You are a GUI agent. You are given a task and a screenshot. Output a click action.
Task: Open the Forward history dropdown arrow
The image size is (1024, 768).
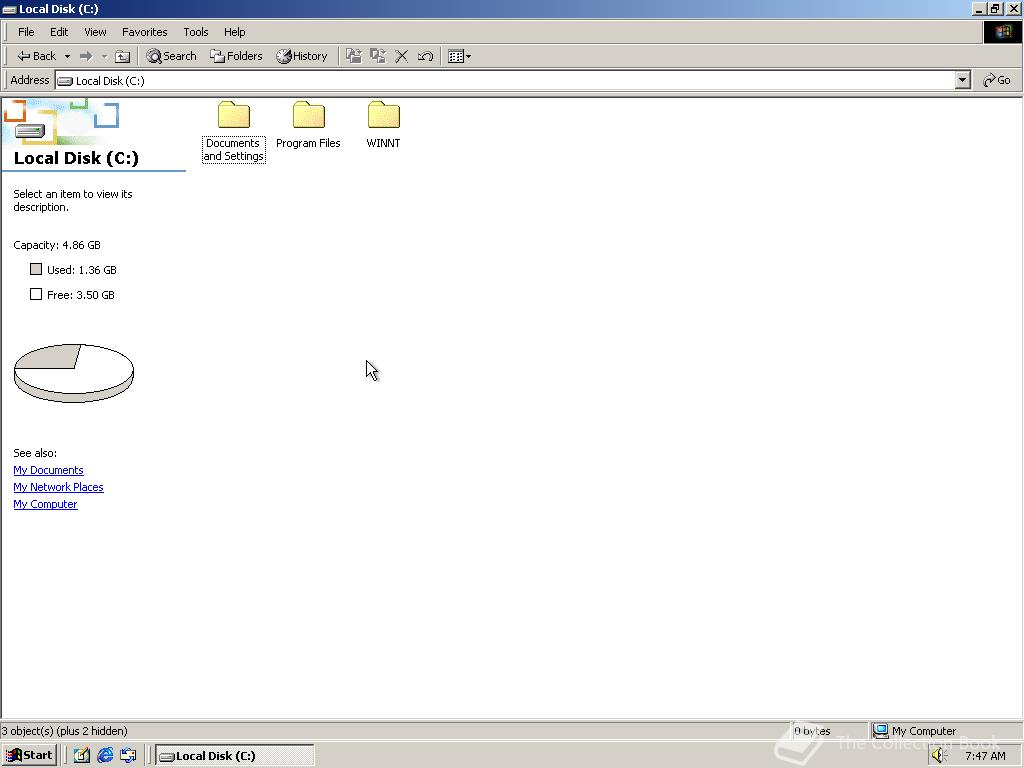pyautogui.click(x=104, y=56)
